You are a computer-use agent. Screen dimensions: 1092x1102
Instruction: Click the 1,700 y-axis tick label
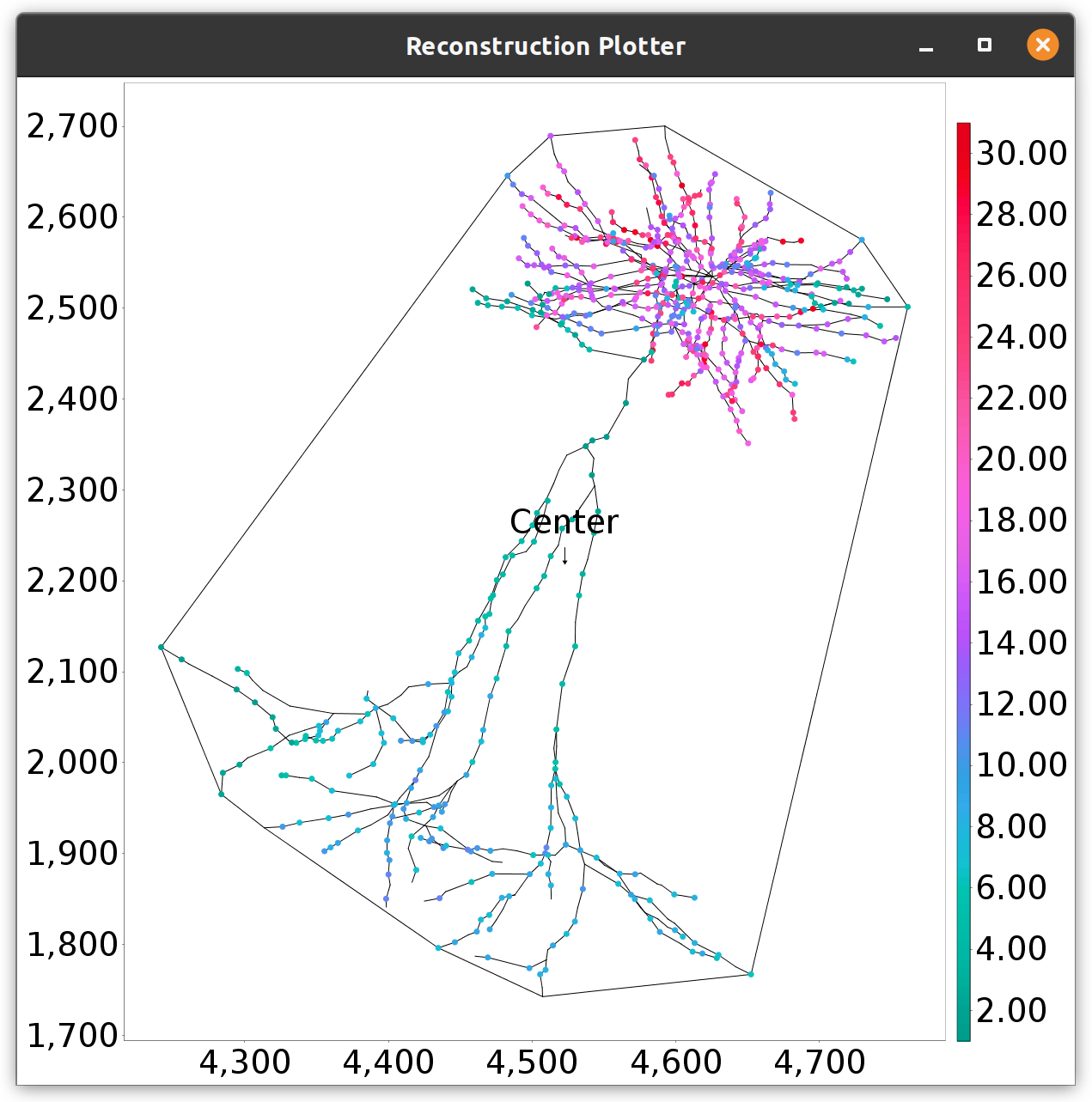(72, 1036)
